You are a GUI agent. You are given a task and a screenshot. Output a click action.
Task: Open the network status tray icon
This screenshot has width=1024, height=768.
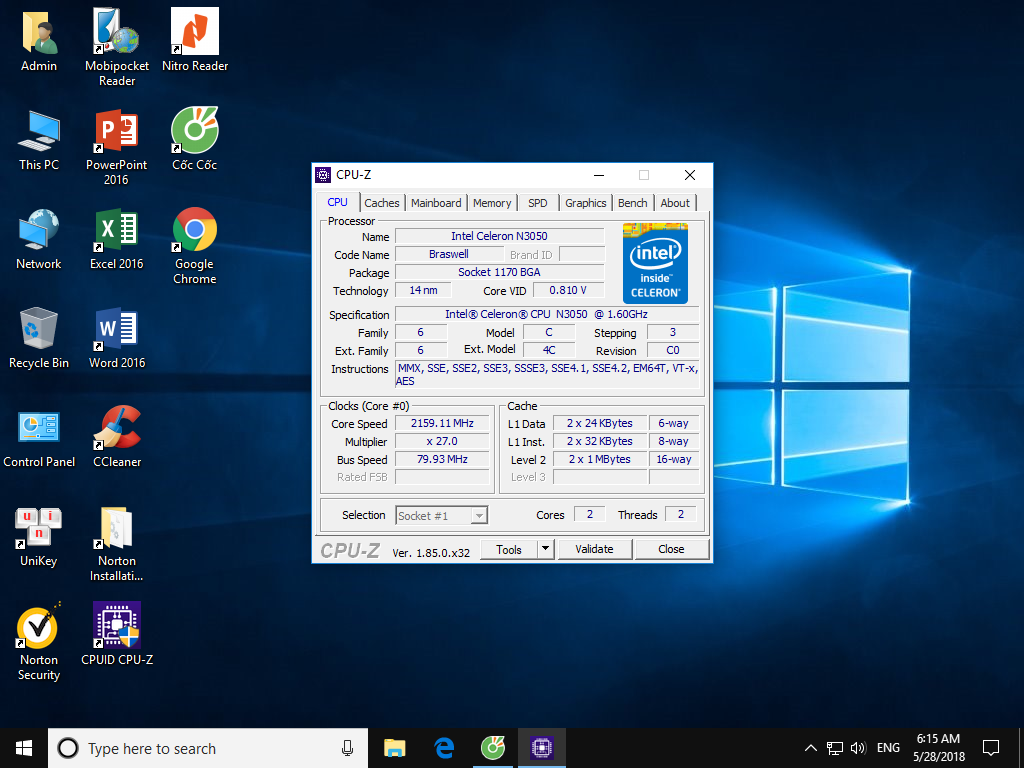835,748
